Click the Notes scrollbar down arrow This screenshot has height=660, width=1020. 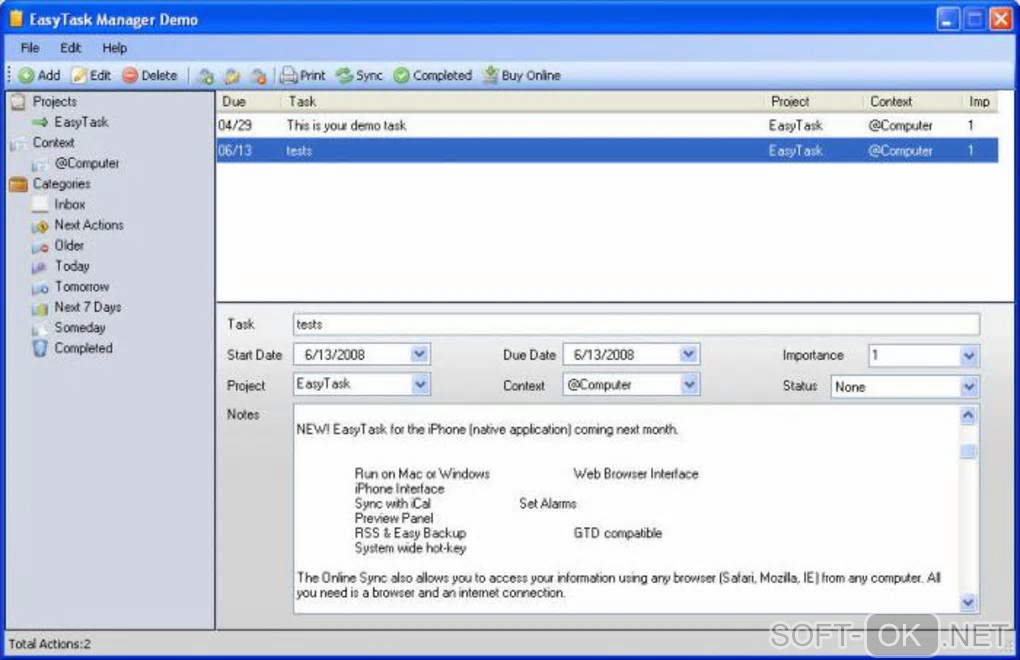point(968,603)
